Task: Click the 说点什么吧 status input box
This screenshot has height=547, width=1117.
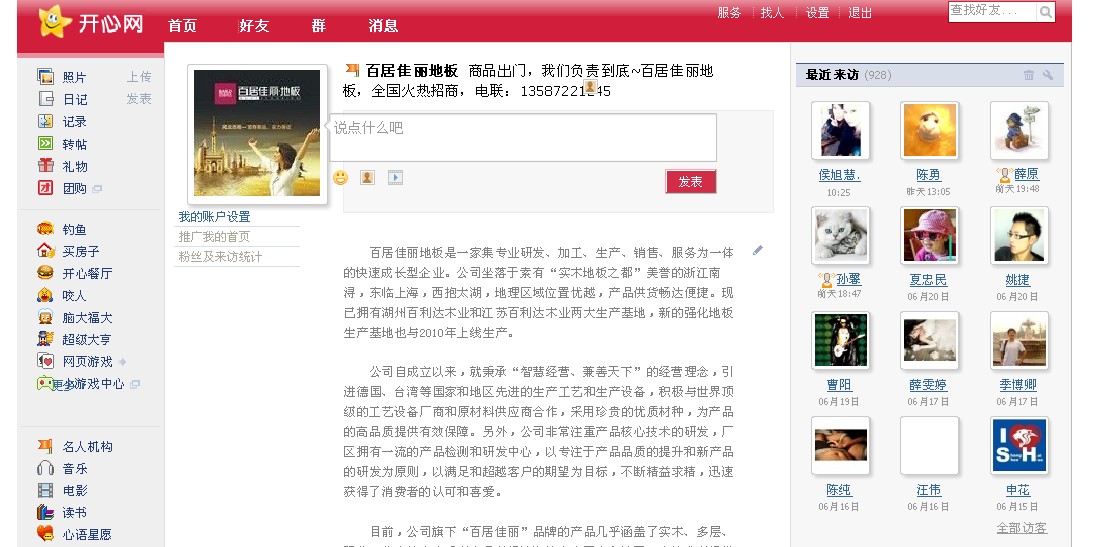Action: click(x=522, y=137)
